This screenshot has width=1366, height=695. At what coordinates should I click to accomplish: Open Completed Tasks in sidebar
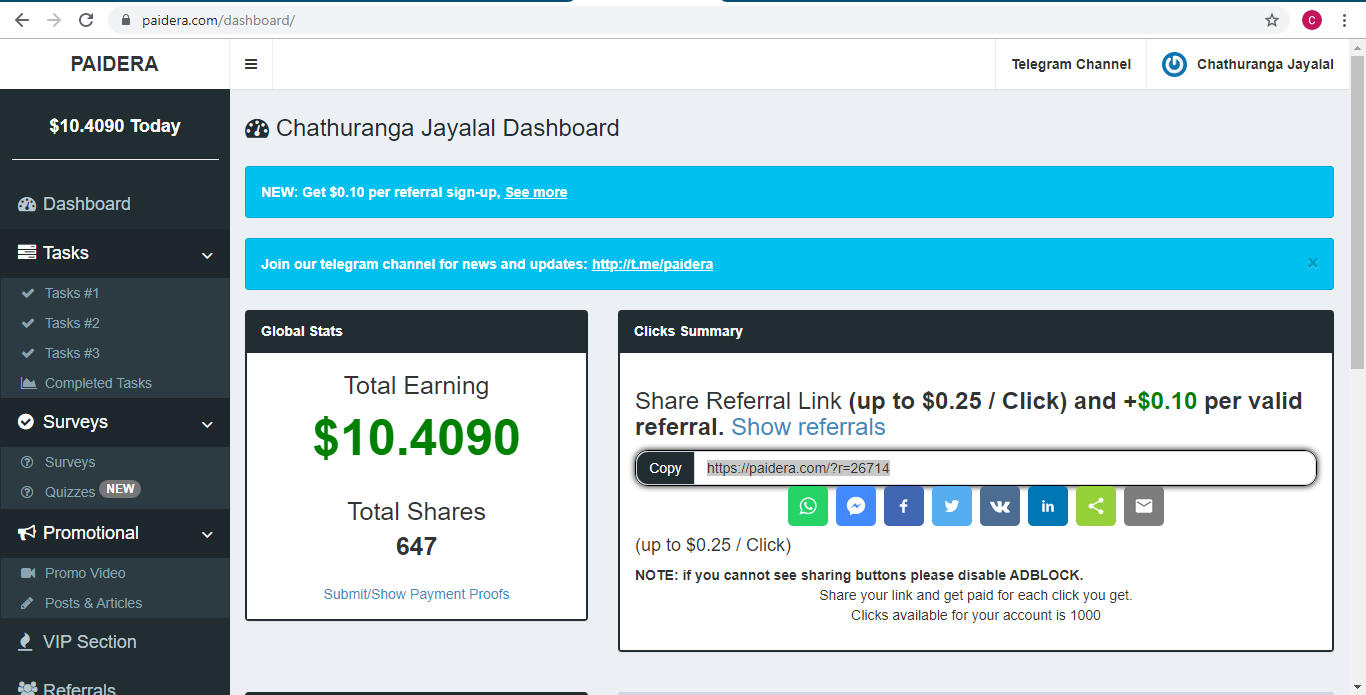[x=115, y=383]
